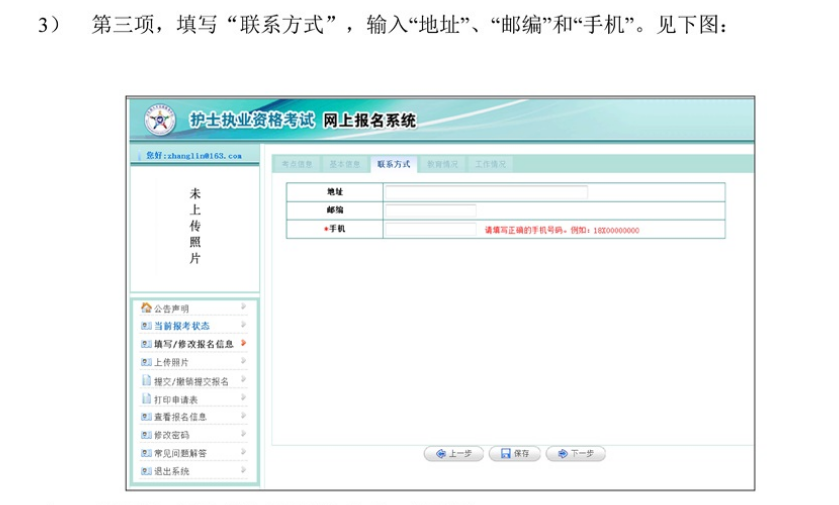This screenshot has height=505, width=839.
Task: Expand the red arrow next to 填写/修改报名信息
Action: point(243,344)
